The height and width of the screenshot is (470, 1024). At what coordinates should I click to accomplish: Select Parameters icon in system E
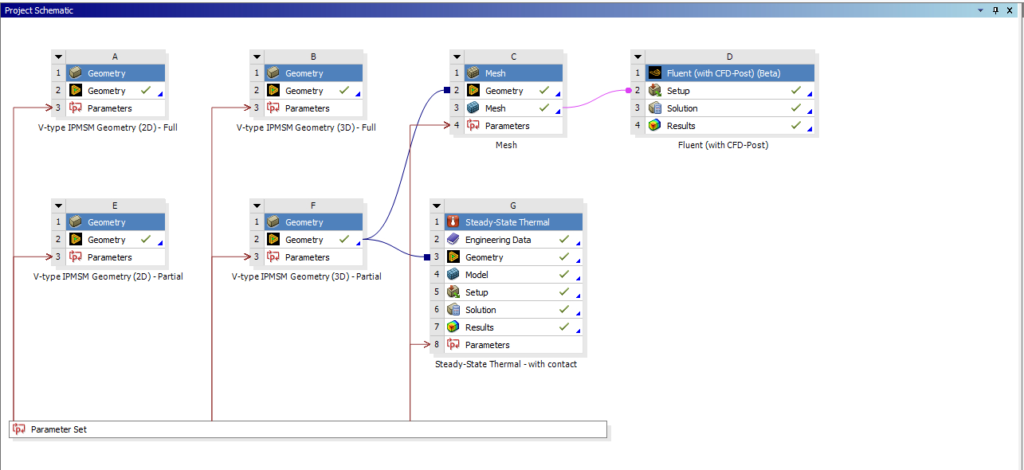click(76, 257)
